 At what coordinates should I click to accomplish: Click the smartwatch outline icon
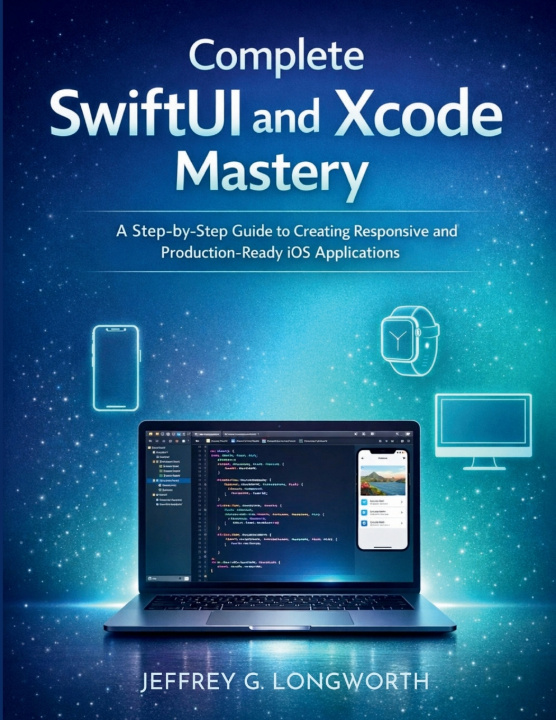click(x=409, y=340)
